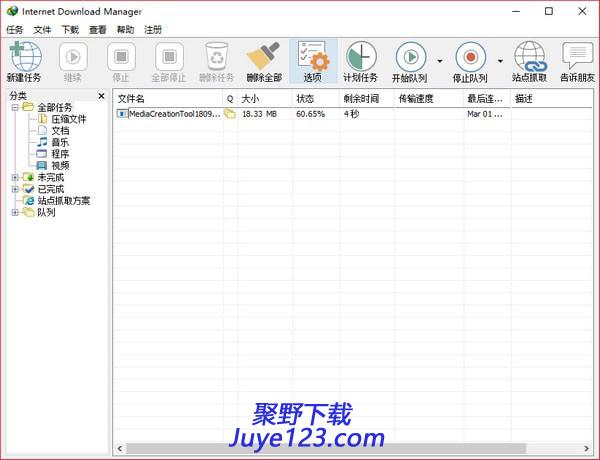Viewport: 600px width, 460px height.
Task: Minimize the Internet Download Manager window
Action: click(x=516, y=11)
